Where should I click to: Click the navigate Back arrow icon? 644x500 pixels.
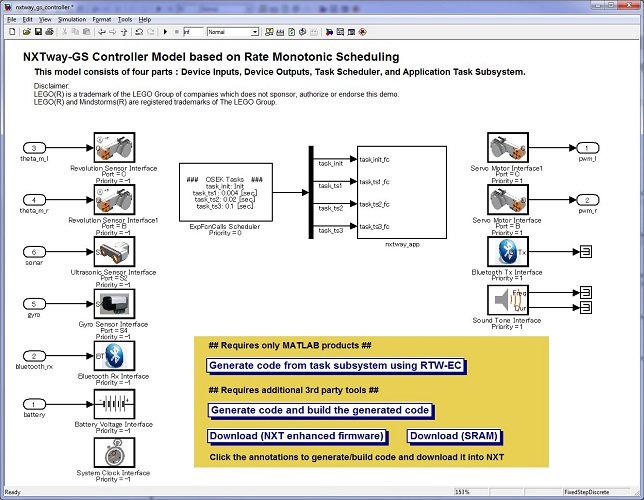click(102, 31)
